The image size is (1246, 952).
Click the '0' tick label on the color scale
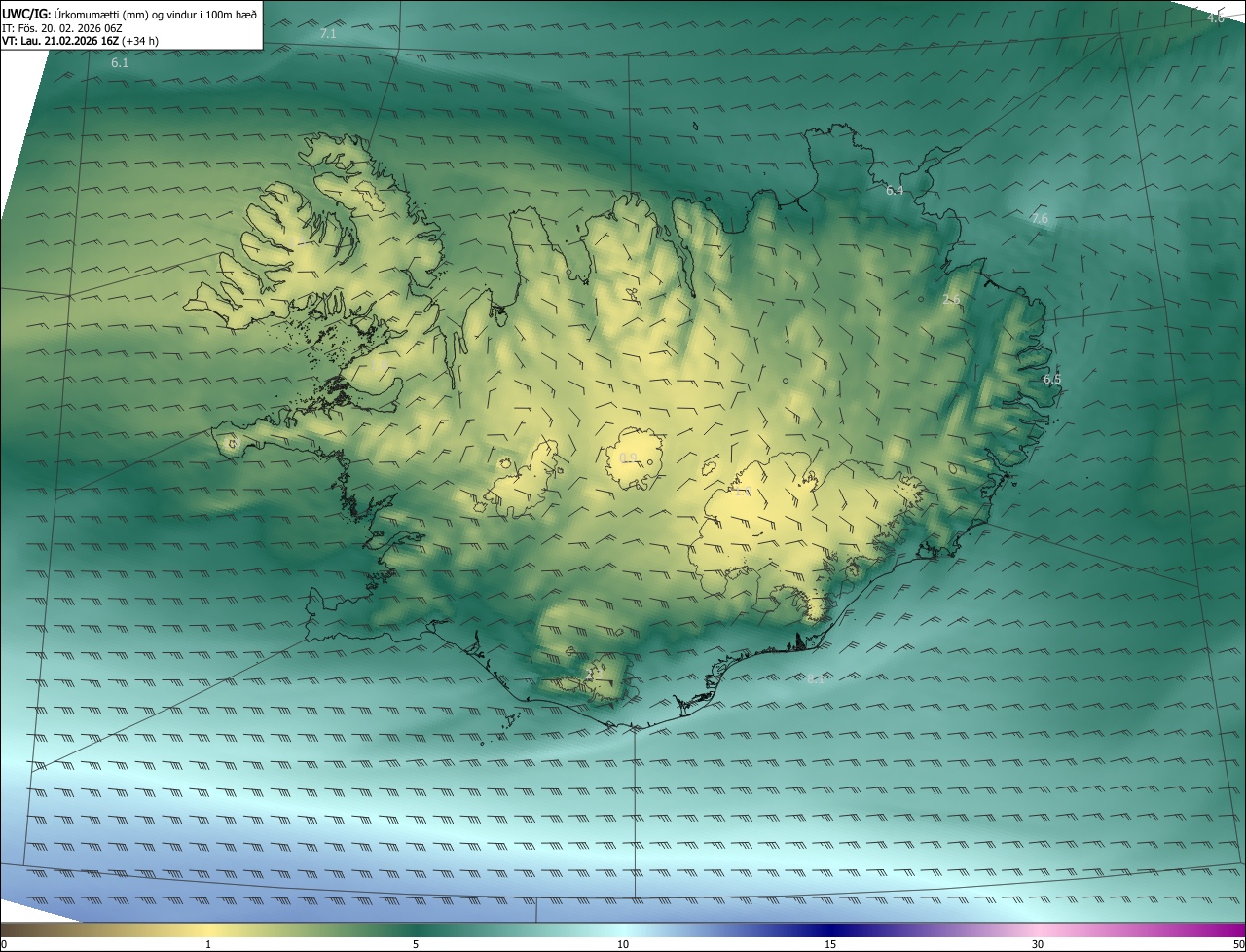click(x=4, y=944)
